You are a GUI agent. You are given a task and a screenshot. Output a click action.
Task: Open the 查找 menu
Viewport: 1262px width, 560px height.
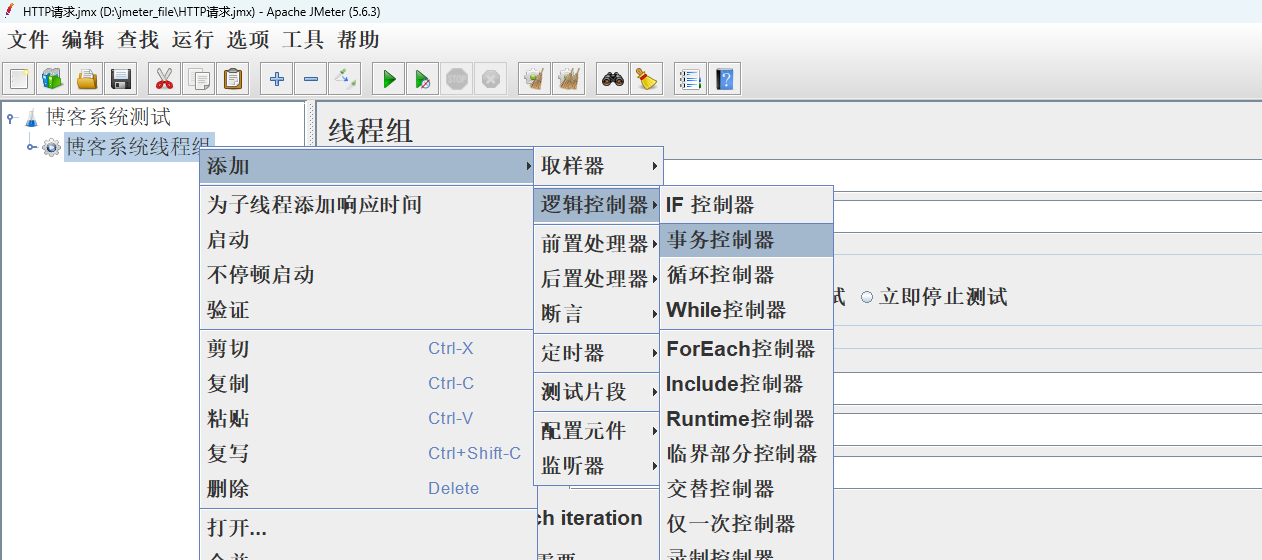[138, 40]
